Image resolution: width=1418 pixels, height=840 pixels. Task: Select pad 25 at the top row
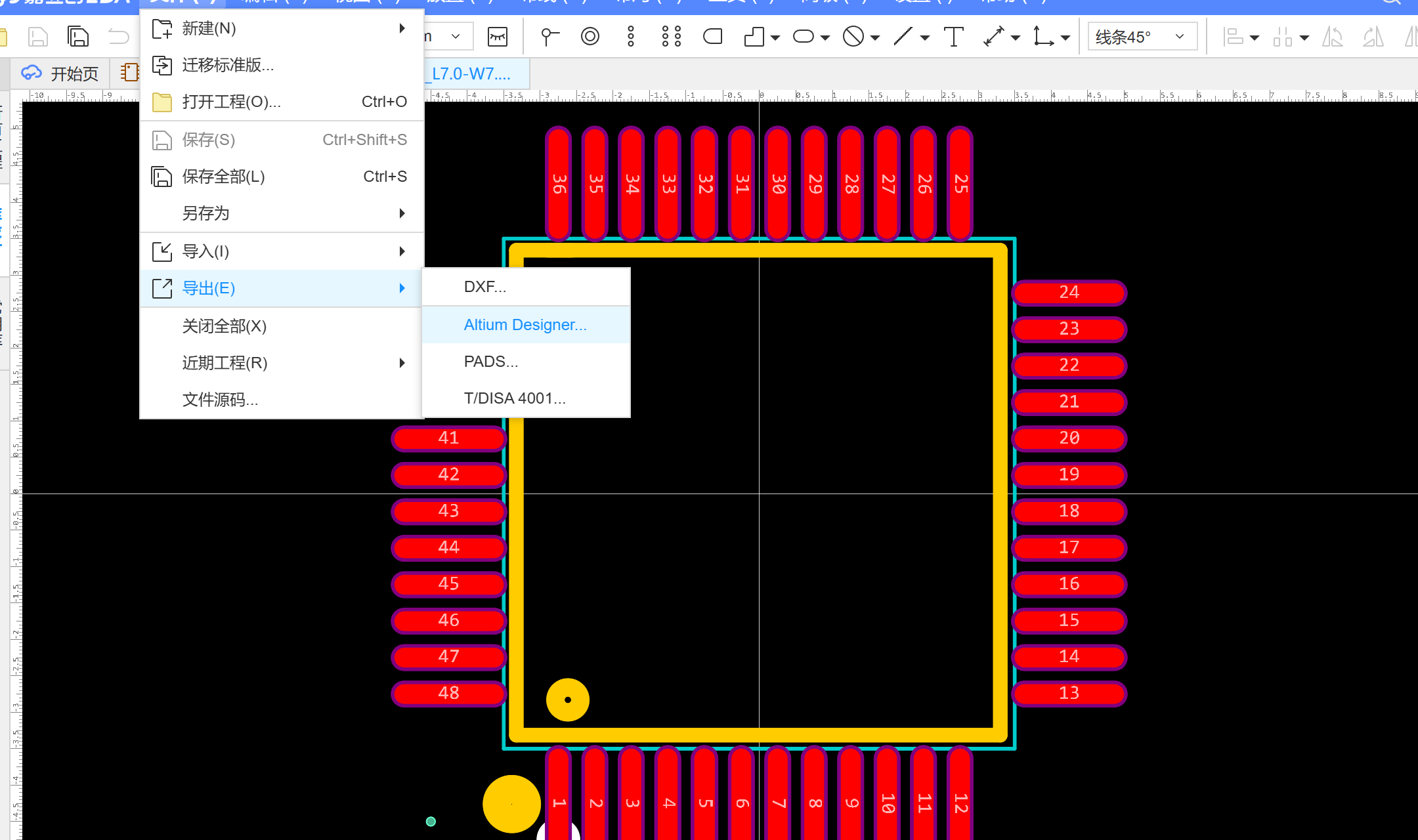(960, 184)
